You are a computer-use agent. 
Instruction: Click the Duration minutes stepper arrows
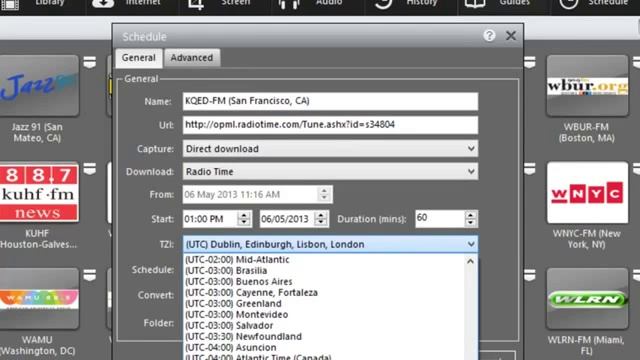coord(471,219)
